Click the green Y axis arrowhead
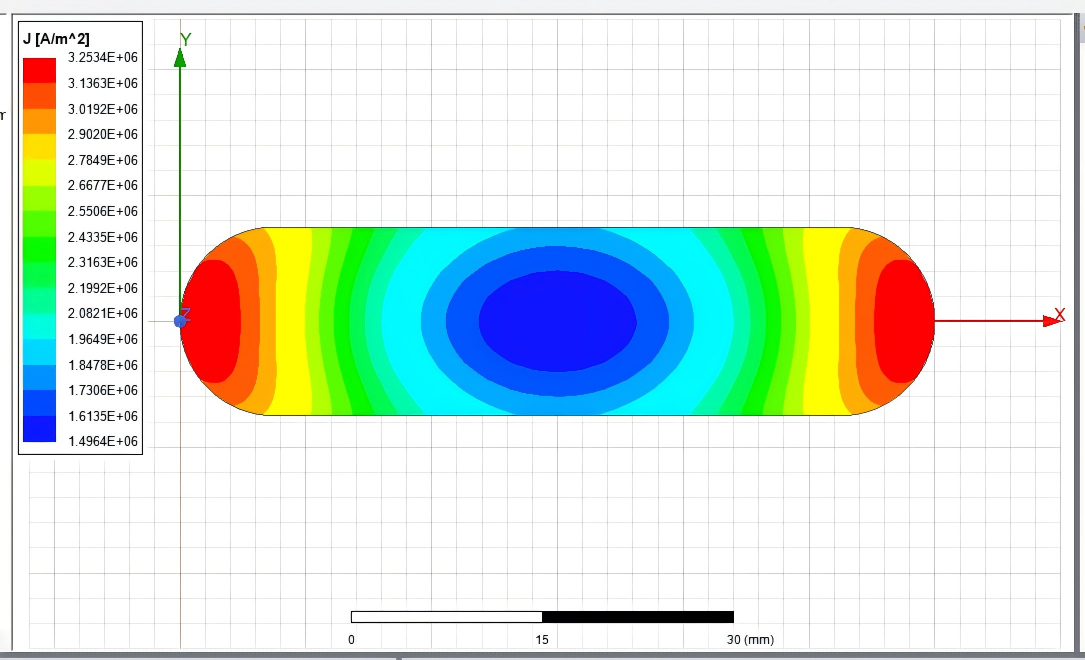The height and width of the screenshot is (660, 1085). pos(180,57)
